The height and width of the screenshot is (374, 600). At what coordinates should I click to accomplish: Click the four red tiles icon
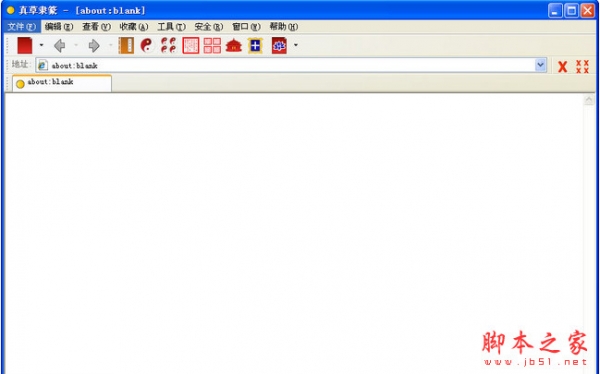212,46
